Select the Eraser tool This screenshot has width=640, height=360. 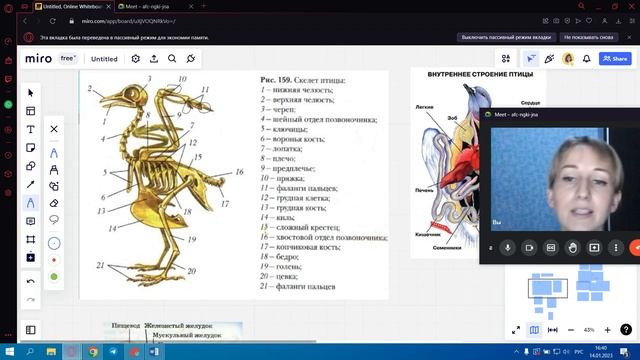click(54, 203)
